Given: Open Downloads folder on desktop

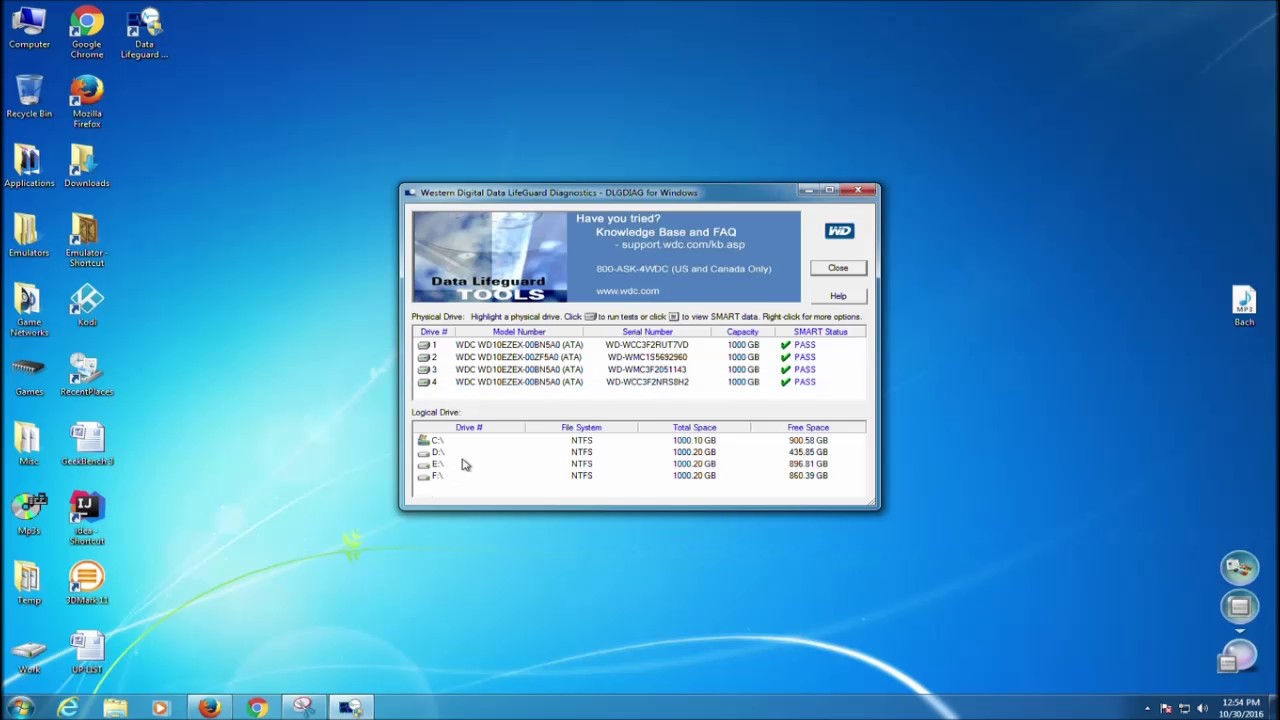Looking at the screenshot, I should point(87,166).
